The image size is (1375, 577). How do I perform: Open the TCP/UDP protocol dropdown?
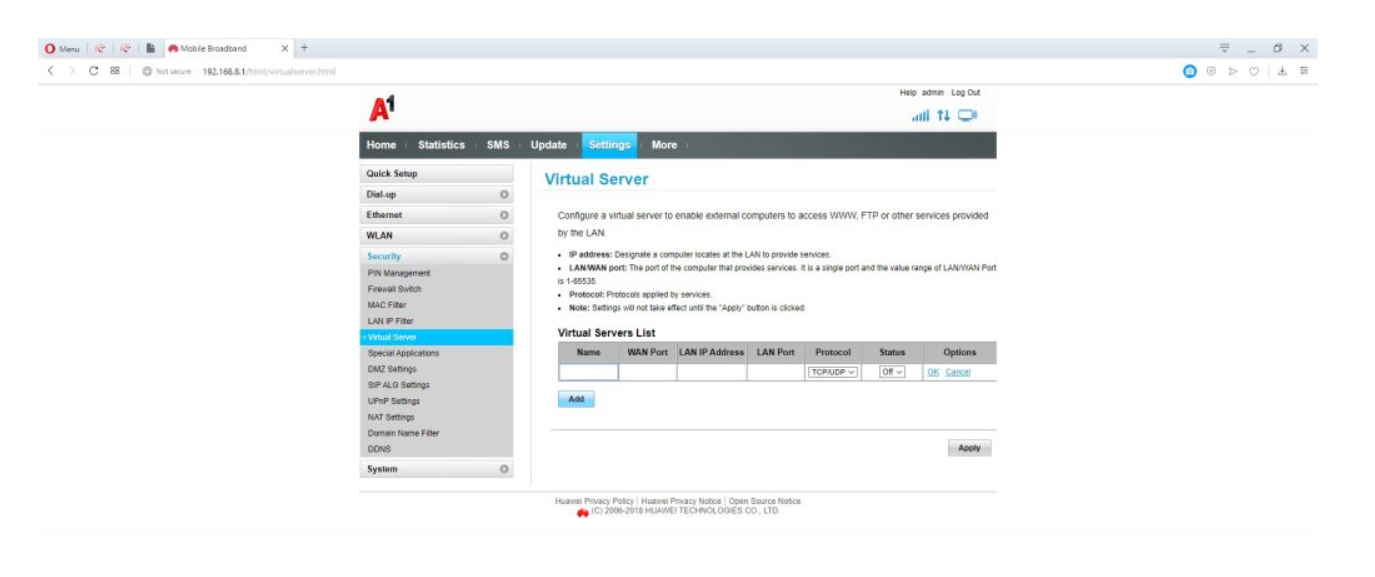click(x=833, y=372)
